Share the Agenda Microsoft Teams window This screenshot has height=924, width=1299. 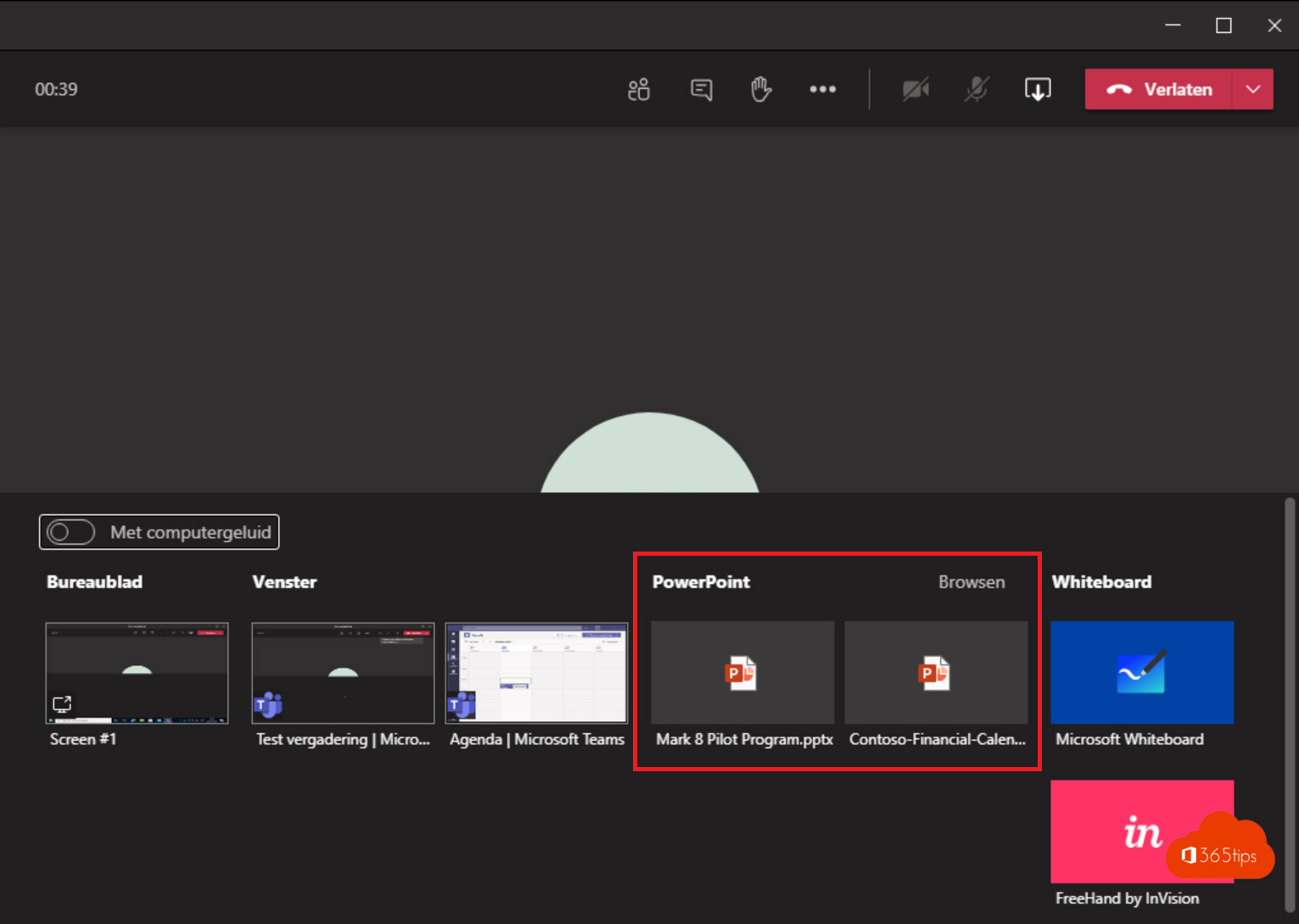(536, 673)
